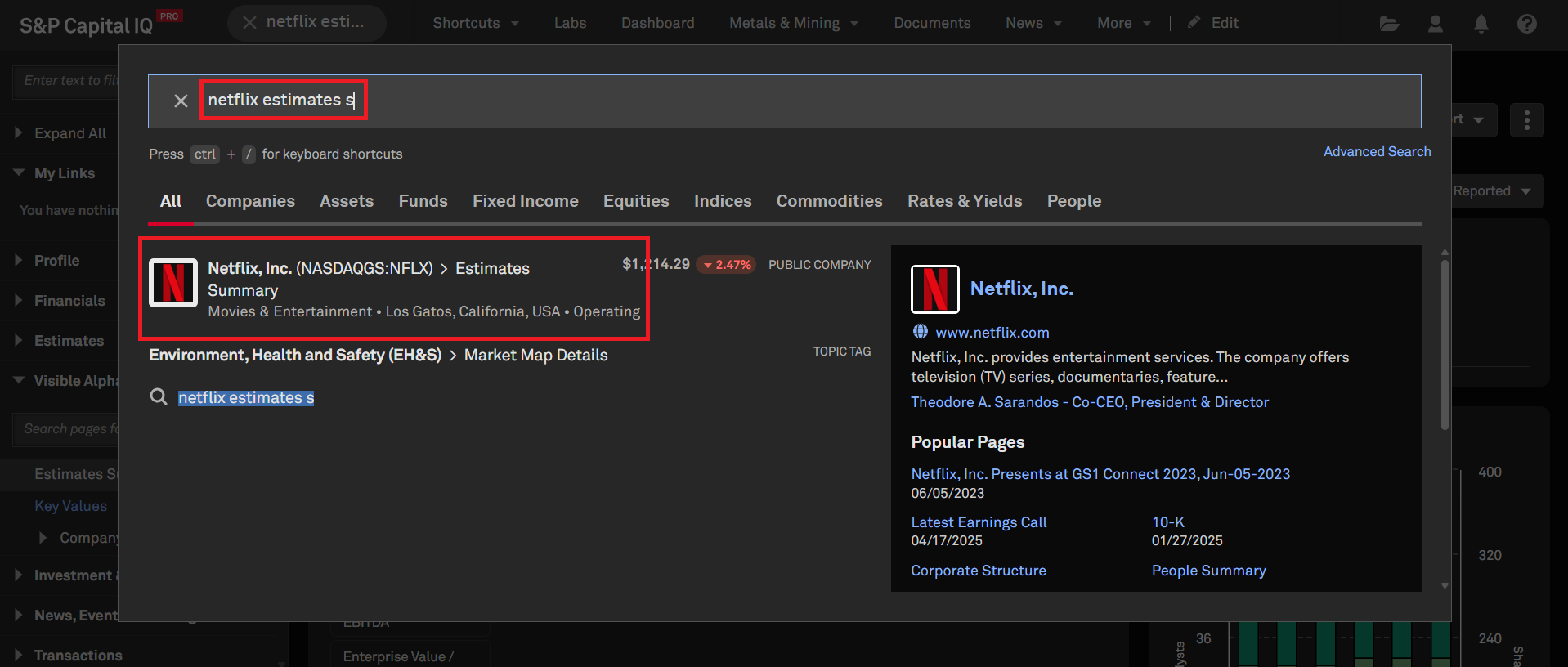The height and width of the screenshot is (667, 1568).
Task: Open Theodore A. Sarandos profile link
Action: [x=1090, y=402]
